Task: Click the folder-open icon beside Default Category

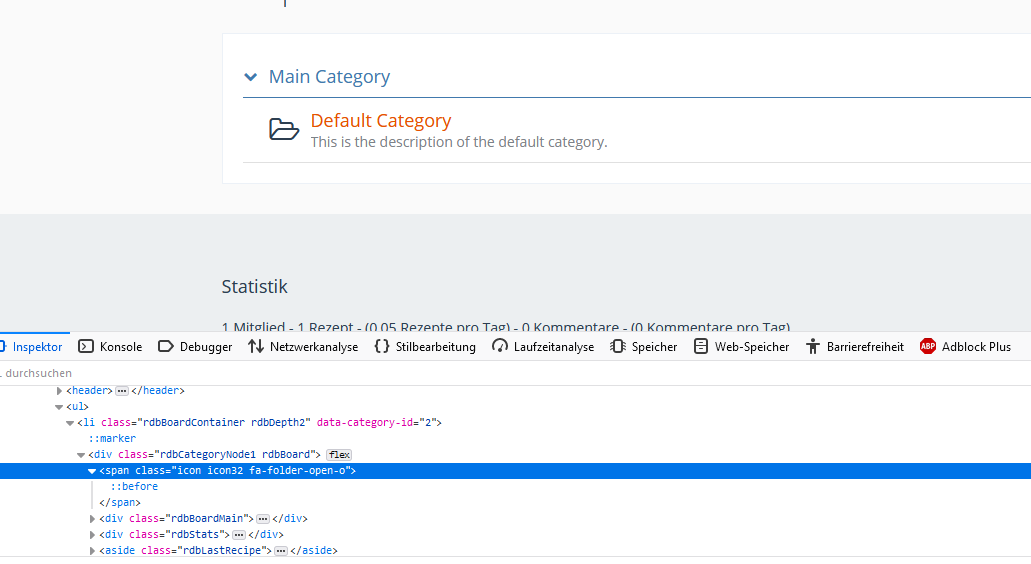Action: click(284, 130)
